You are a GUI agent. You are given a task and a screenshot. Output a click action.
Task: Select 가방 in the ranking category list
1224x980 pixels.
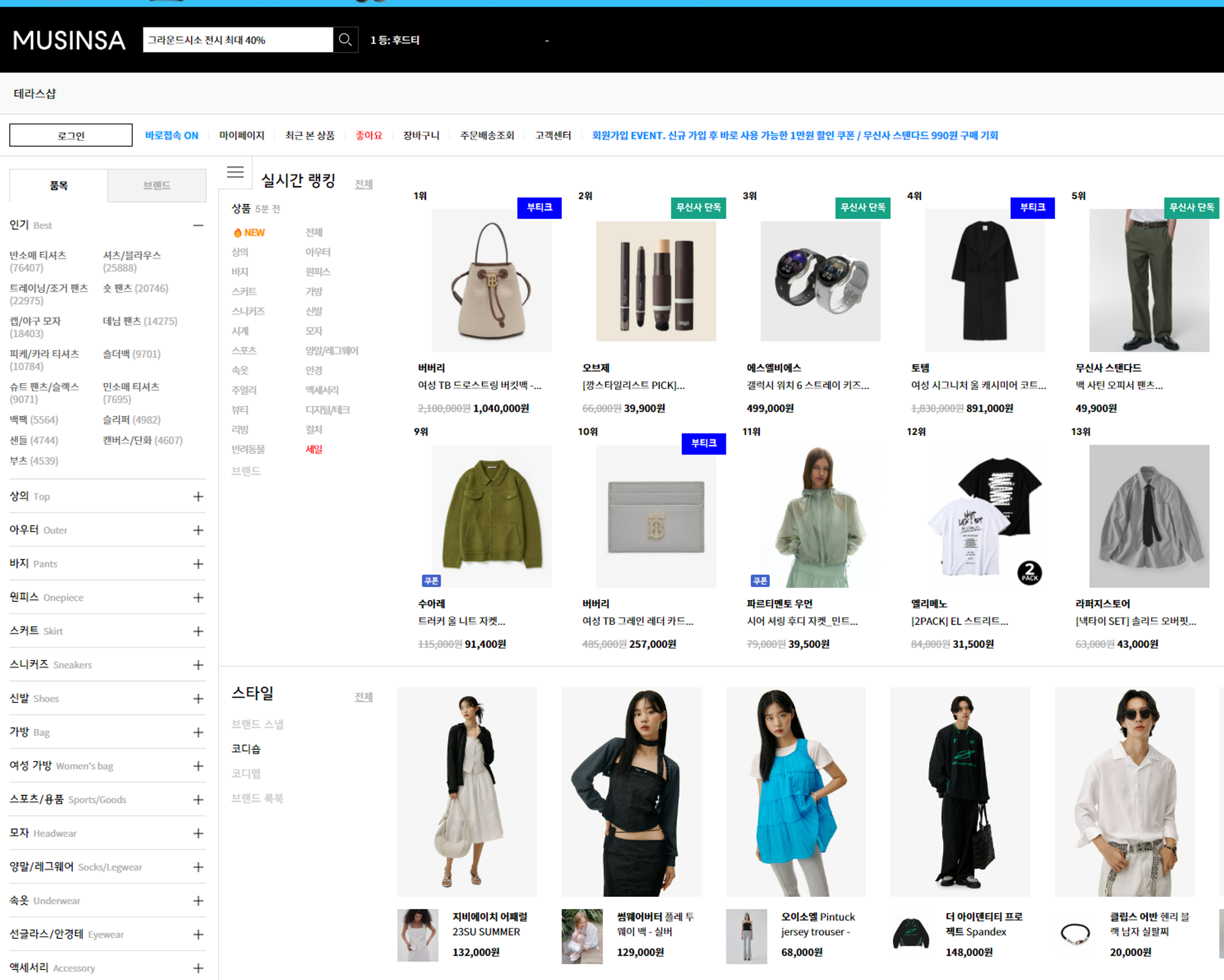pos(314,292)
